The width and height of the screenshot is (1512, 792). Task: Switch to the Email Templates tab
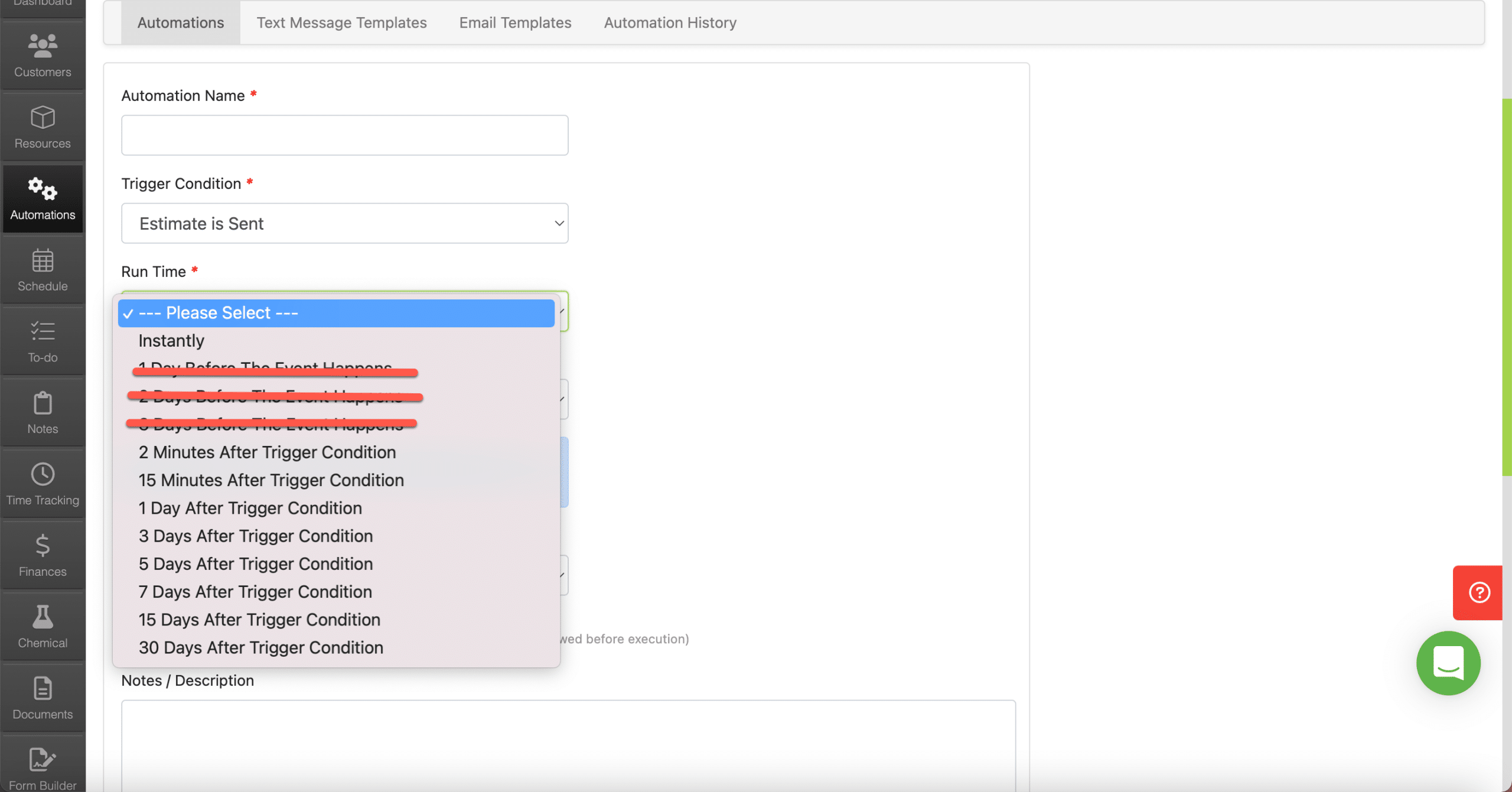point(514,22)
